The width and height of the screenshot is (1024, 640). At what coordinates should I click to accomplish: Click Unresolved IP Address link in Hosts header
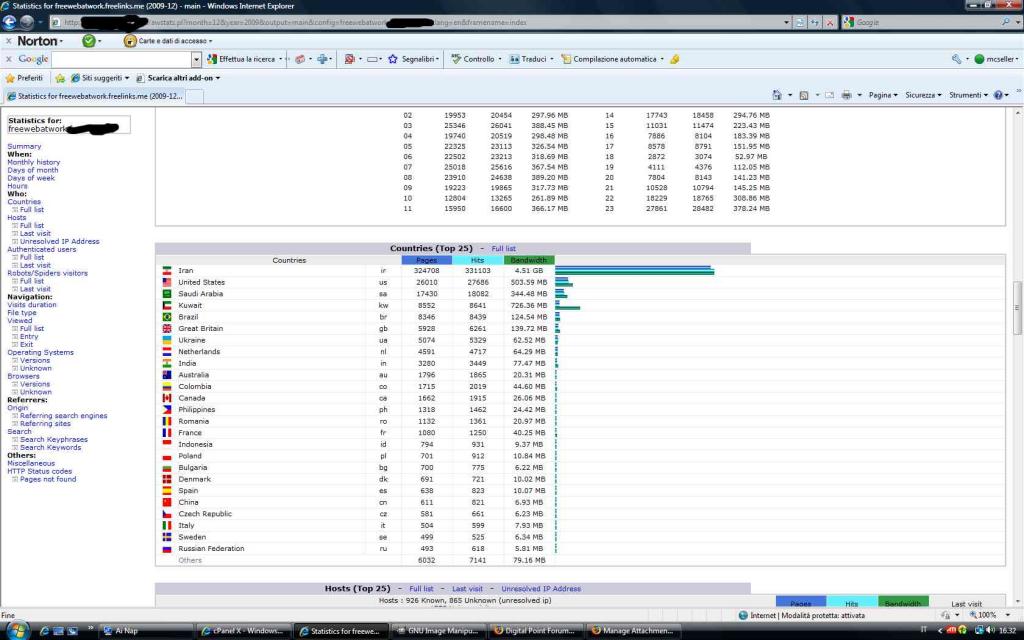coord(540,589)
